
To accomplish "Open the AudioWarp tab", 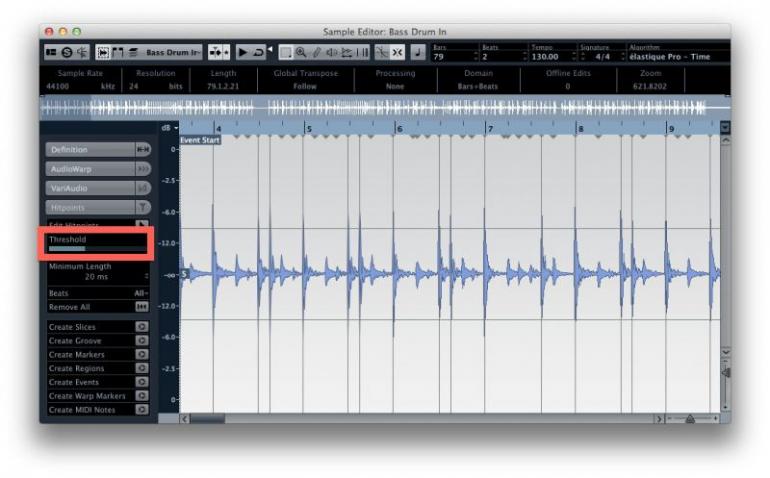I will 90,169.
